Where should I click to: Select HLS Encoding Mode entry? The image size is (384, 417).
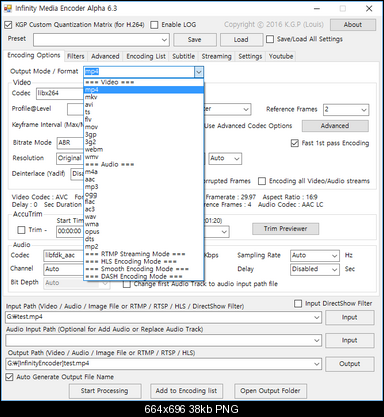tap(144, 262)
